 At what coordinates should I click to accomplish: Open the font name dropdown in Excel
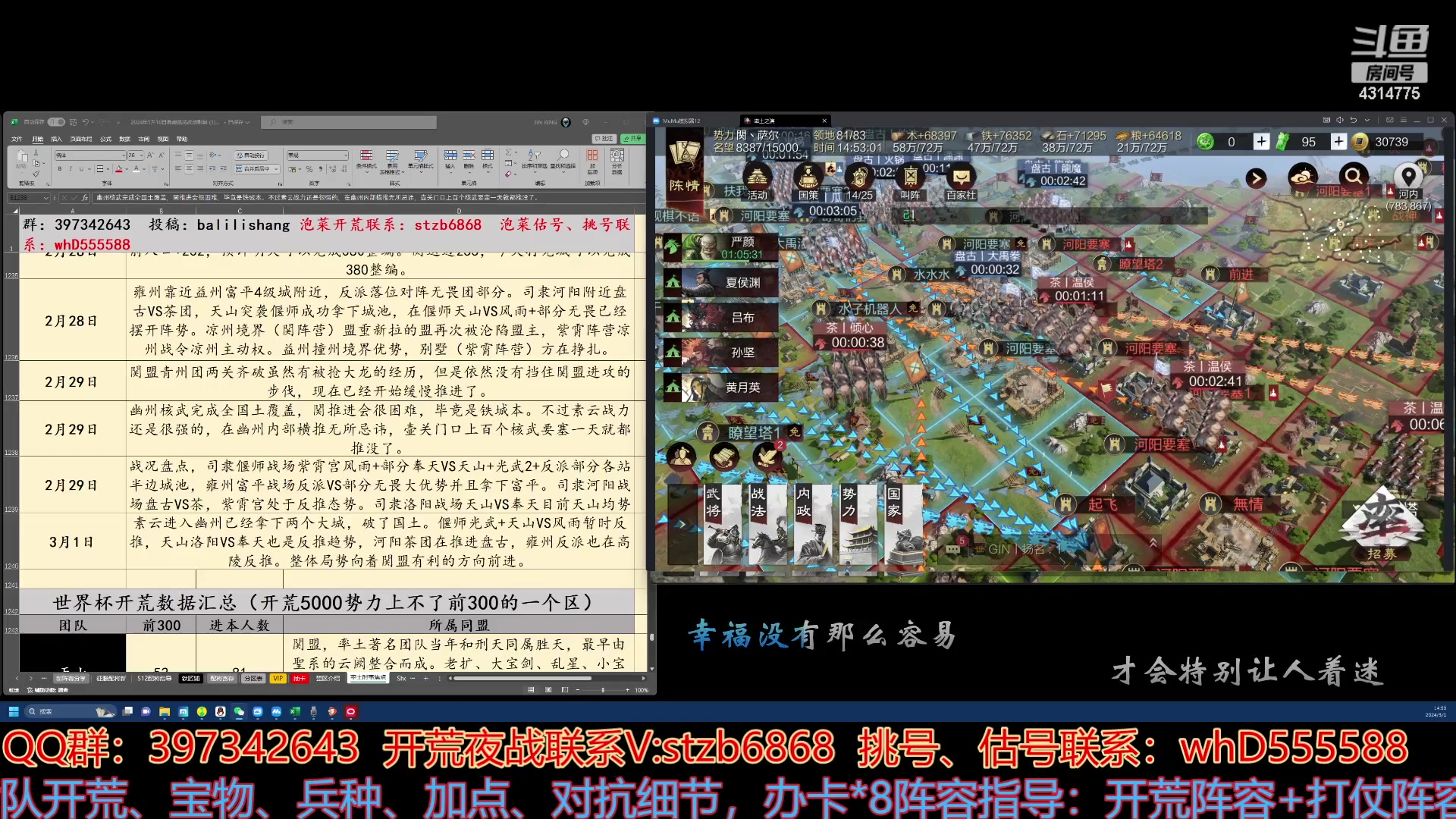pos(122,155)
